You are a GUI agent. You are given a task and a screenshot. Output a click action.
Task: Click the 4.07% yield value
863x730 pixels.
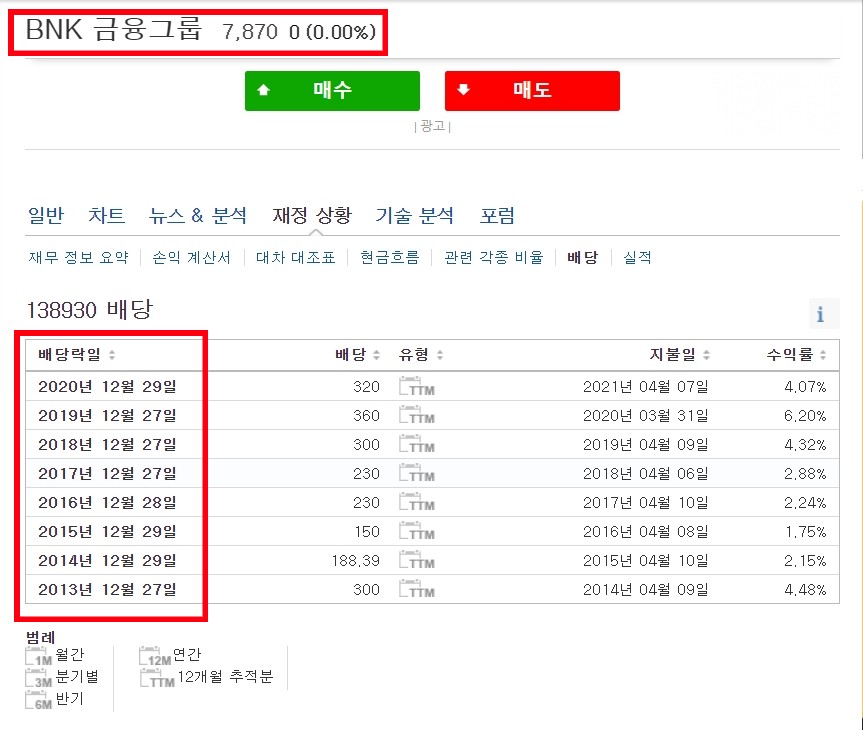[805, 386]
